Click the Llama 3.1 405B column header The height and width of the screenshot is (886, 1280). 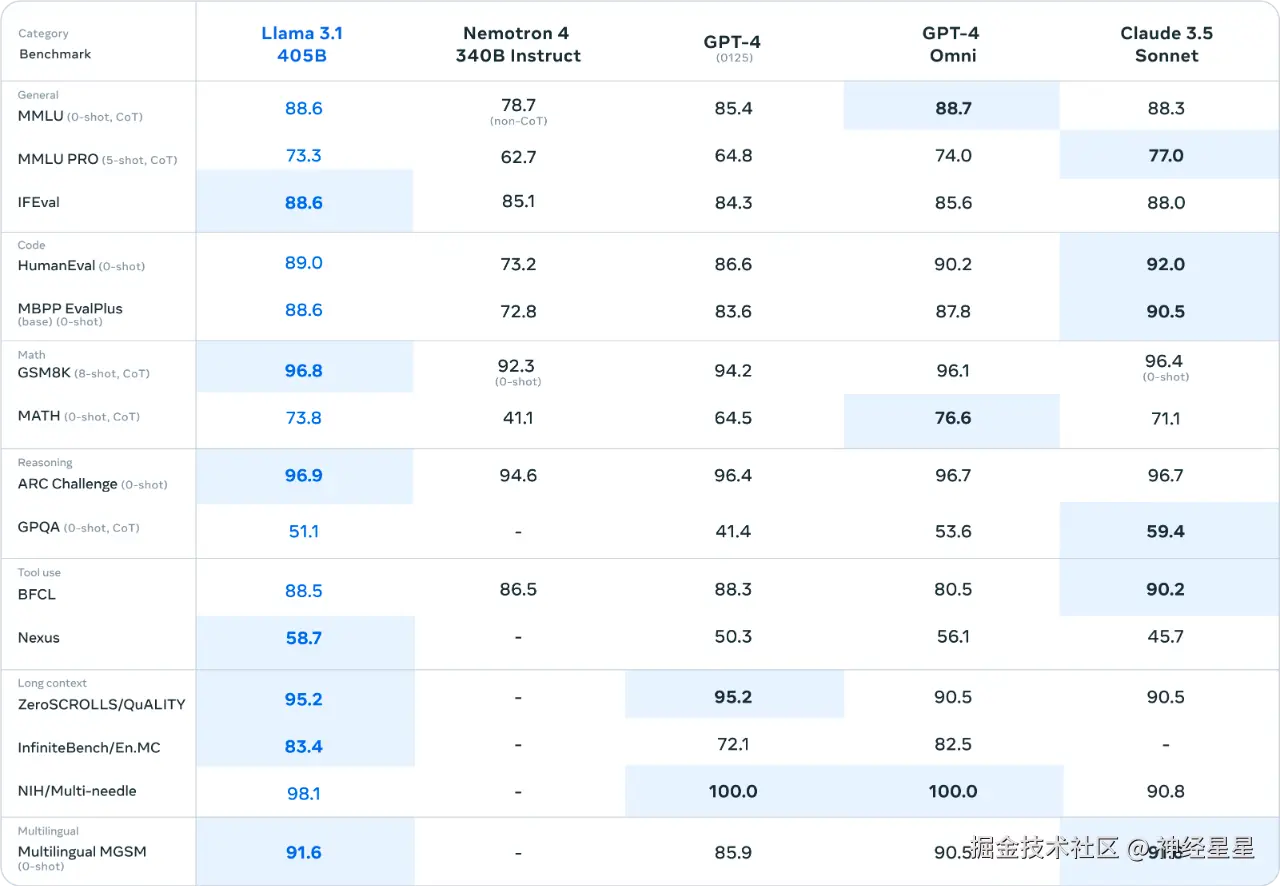click(302, 44)
